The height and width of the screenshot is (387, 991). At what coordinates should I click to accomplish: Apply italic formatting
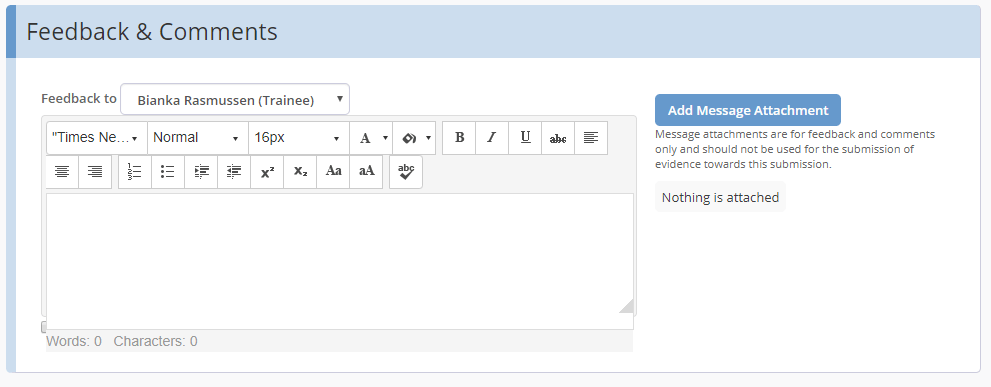point(492,138)
